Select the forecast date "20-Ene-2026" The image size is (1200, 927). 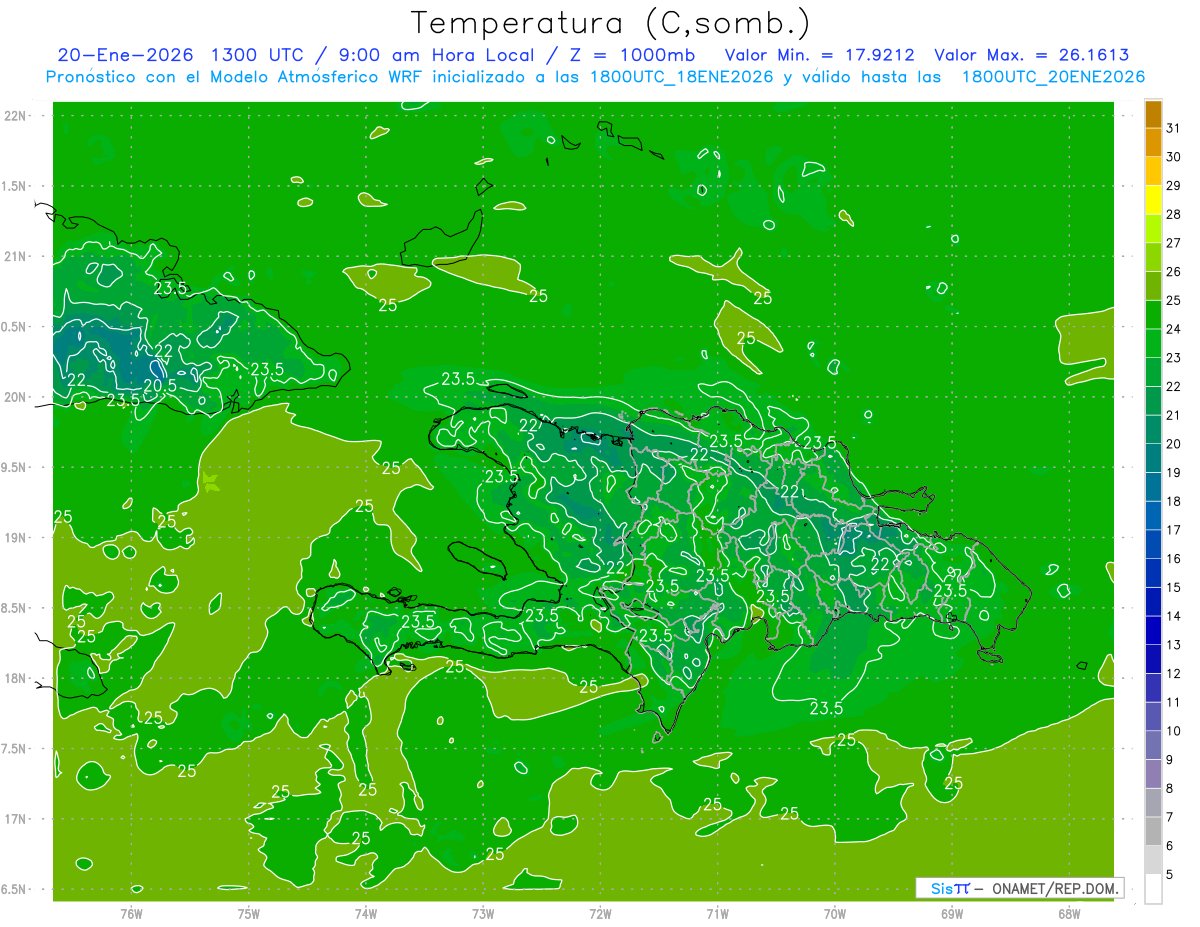pos(125,55)
